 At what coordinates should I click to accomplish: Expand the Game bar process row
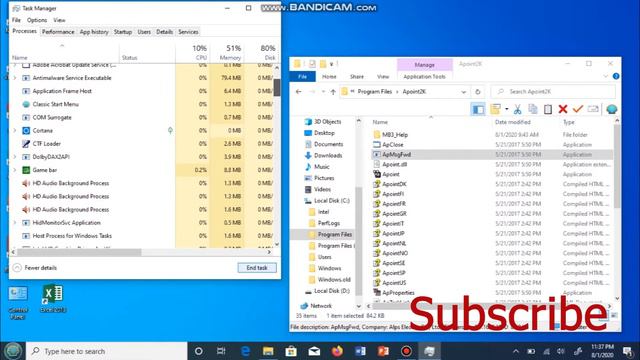15,170
